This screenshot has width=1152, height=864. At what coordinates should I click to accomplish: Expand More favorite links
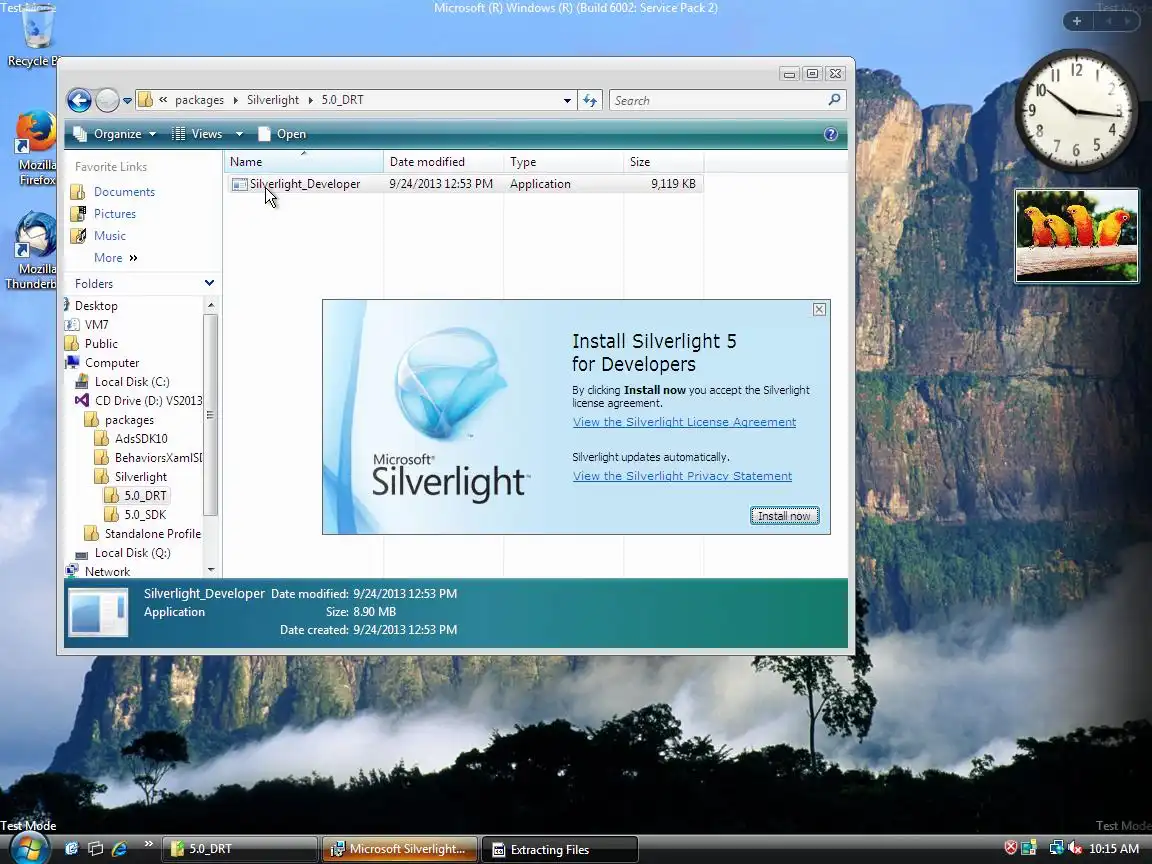click(115, 258)
